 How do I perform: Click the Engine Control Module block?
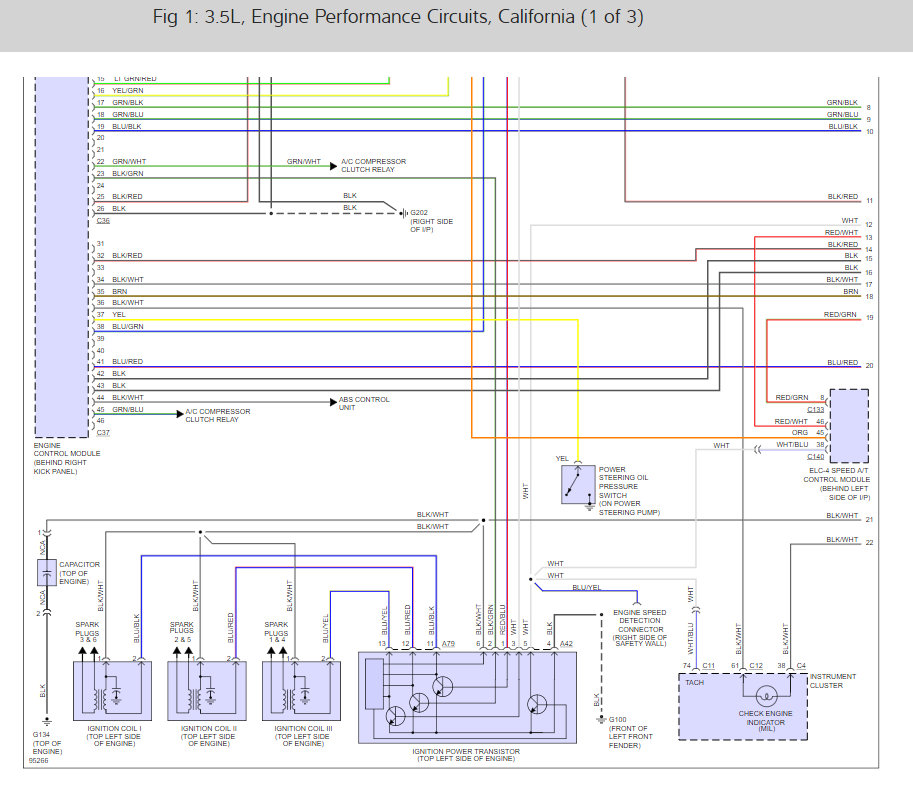(62, 257)
